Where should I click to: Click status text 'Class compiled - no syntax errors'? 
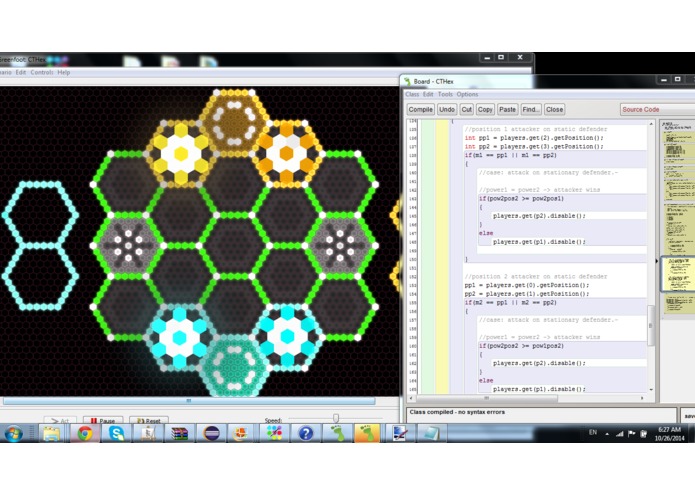click(x=457, y=412)
